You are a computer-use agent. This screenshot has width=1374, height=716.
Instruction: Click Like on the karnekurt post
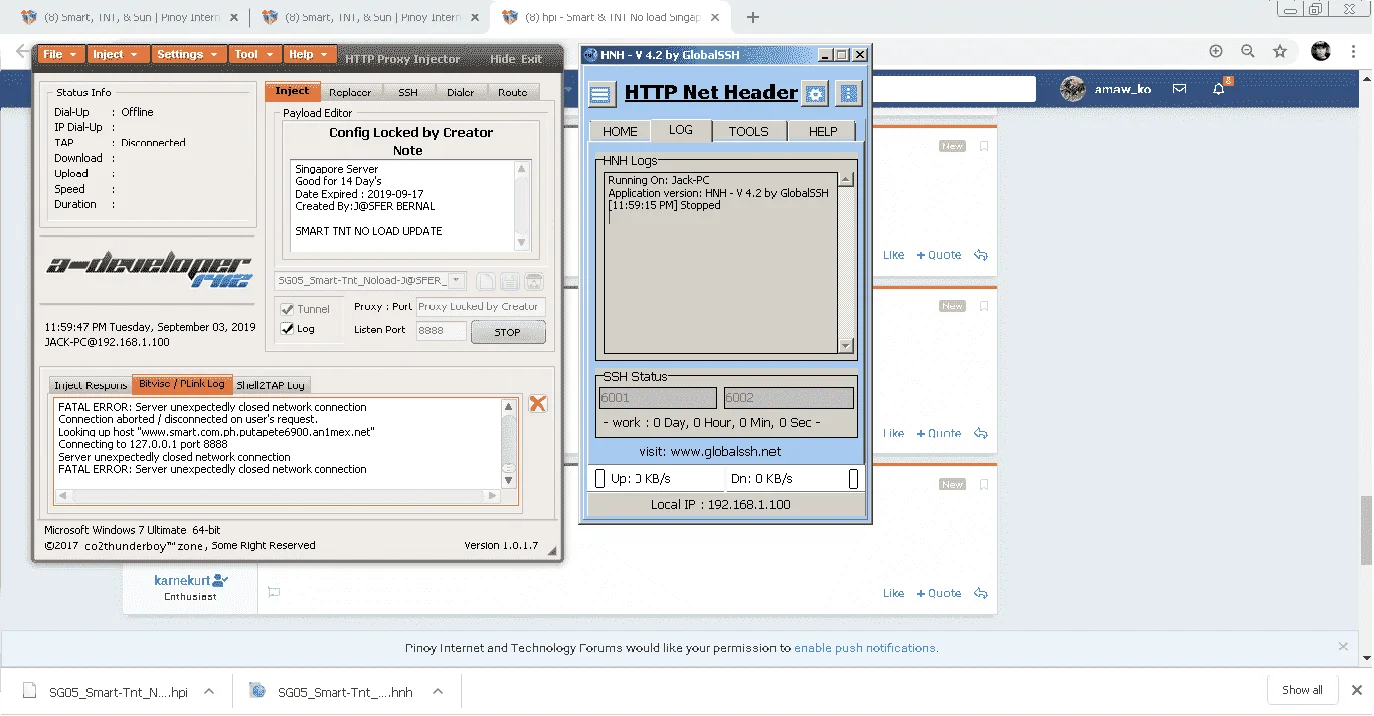click(894, 593)
